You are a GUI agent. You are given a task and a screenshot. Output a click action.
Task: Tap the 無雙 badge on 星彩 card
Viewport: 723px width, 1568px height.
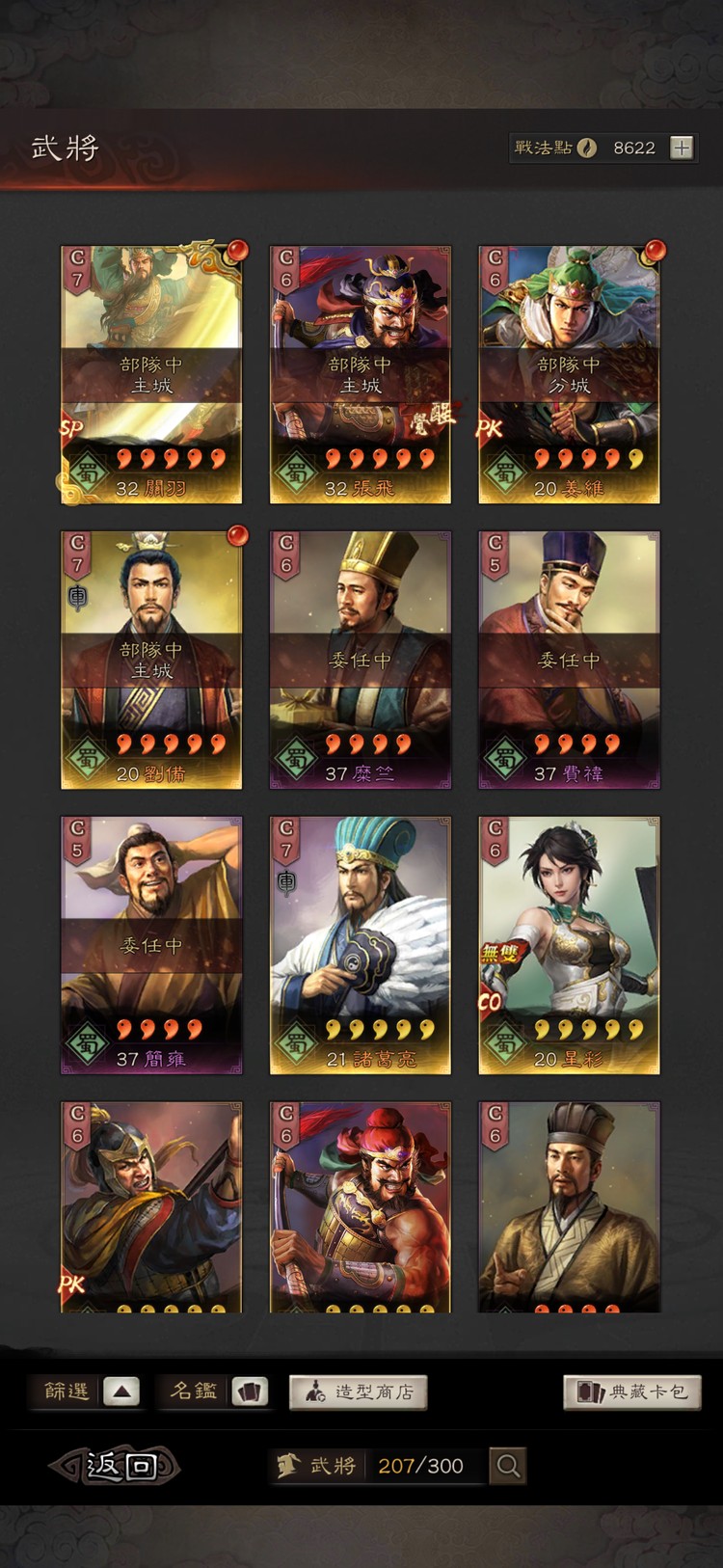499,954
